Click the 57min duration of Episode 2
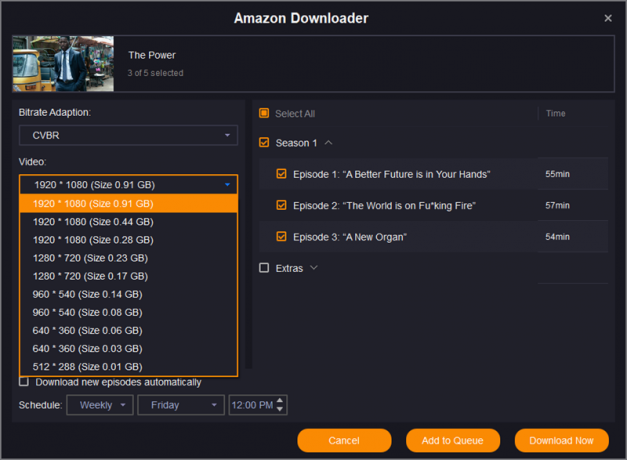 click(x=557, y=205)
